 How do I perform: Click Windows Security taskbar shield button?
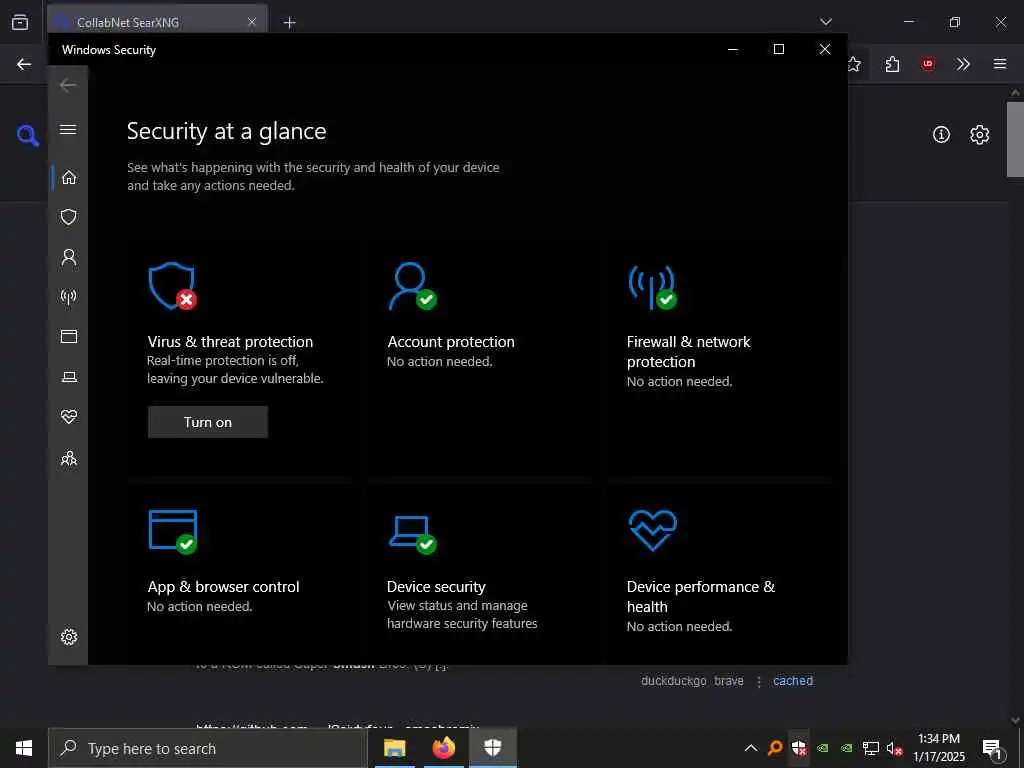(492, 748)
